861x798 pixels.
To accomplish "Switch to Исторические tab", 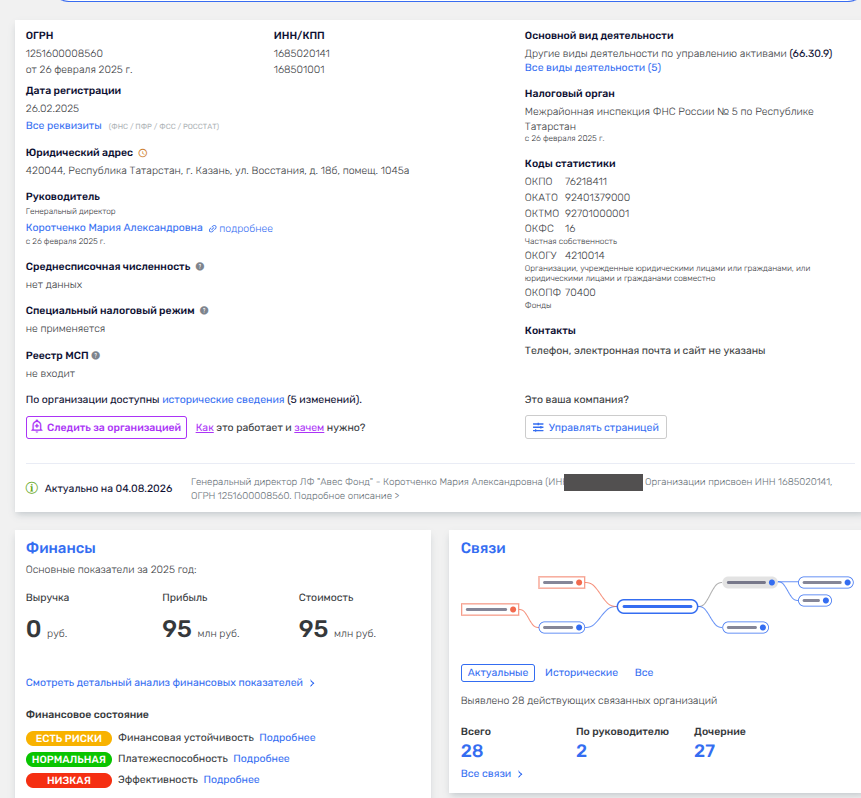I will (581, 673).
